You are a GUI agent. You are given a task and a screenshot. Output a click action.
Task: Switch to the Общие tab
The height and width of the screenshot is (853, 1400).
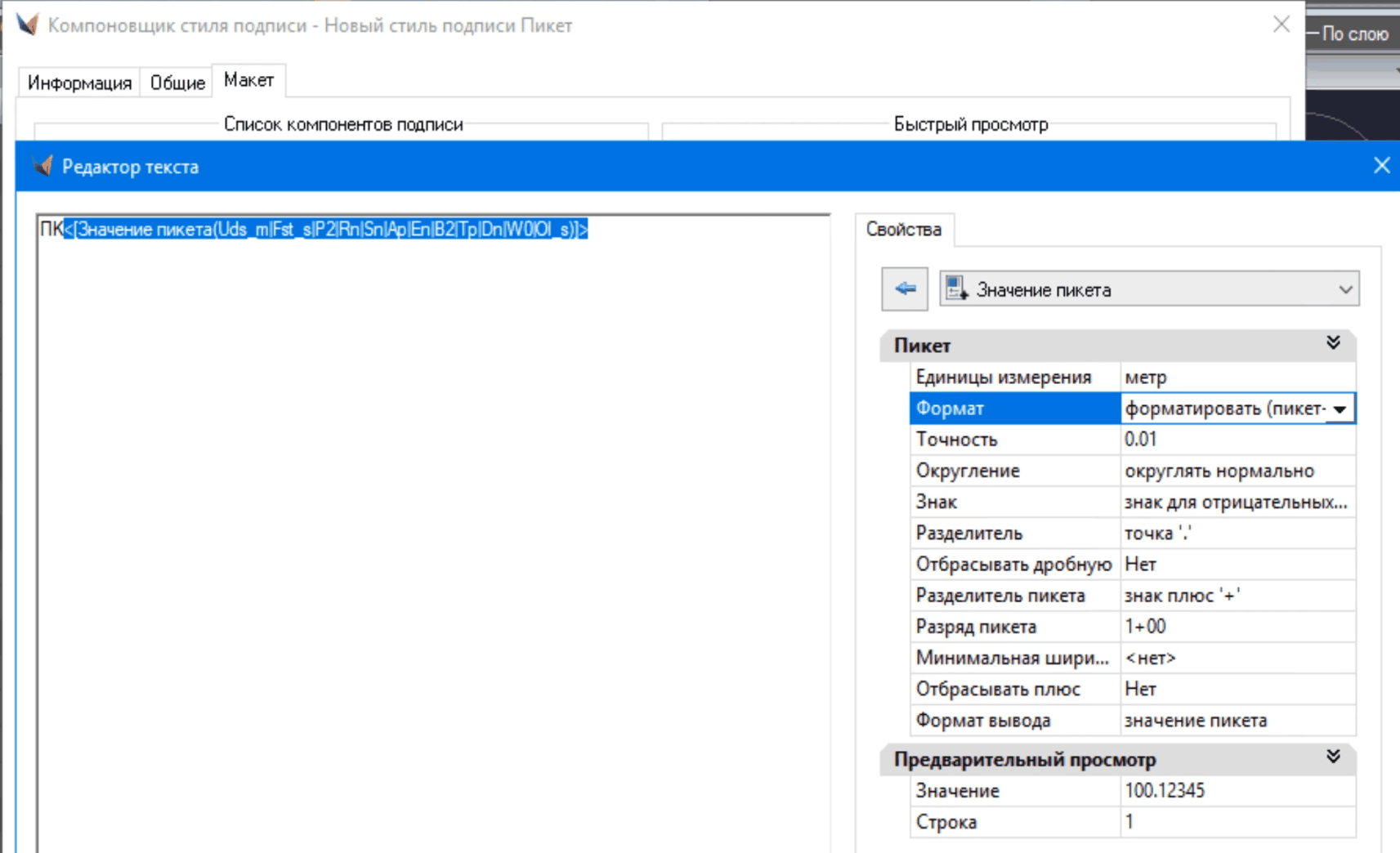177,83
